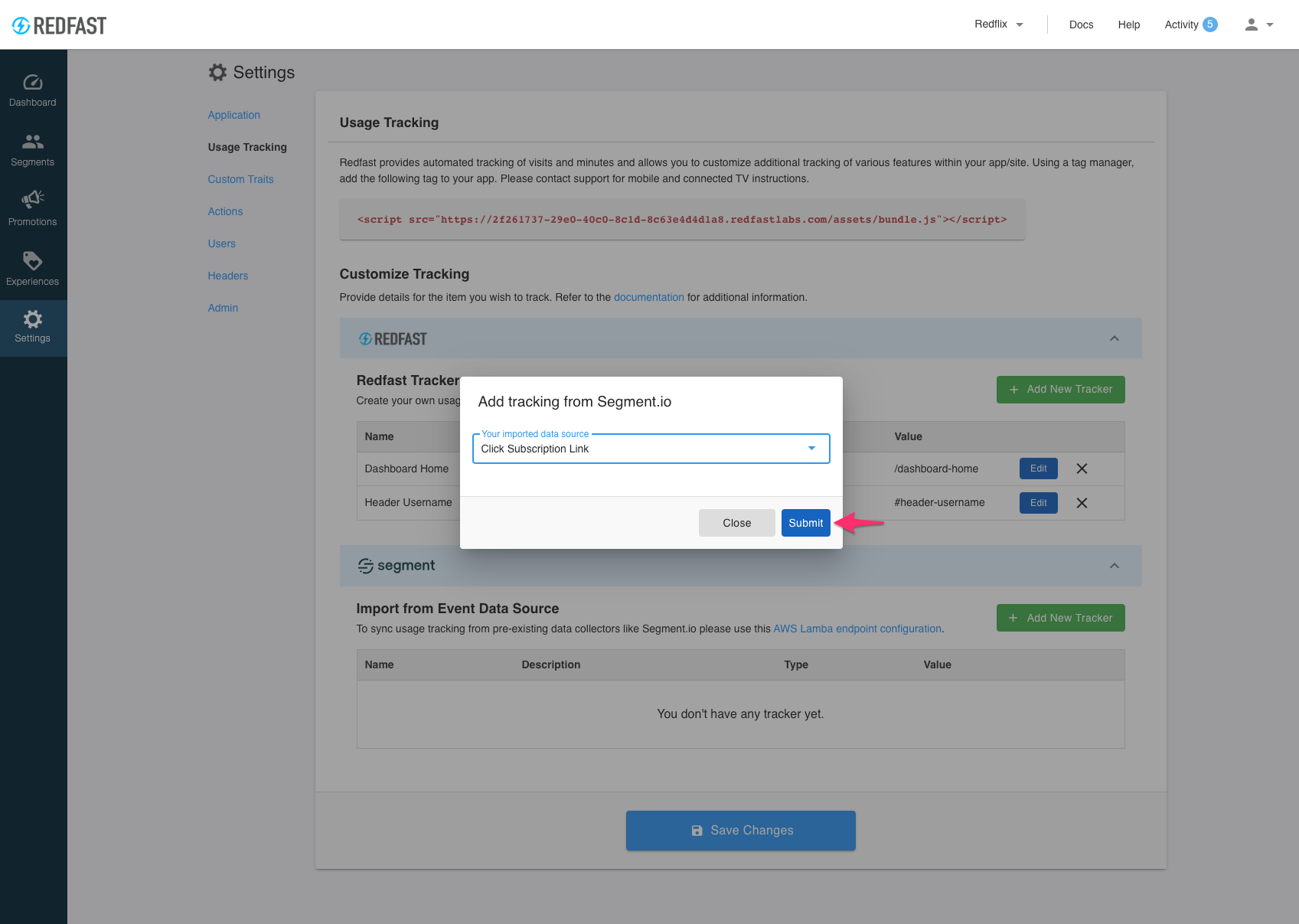The height and width of the screenshot is (924, 1299).
Task: Click the Description column header in Segment table
Action: coord(551,664)
